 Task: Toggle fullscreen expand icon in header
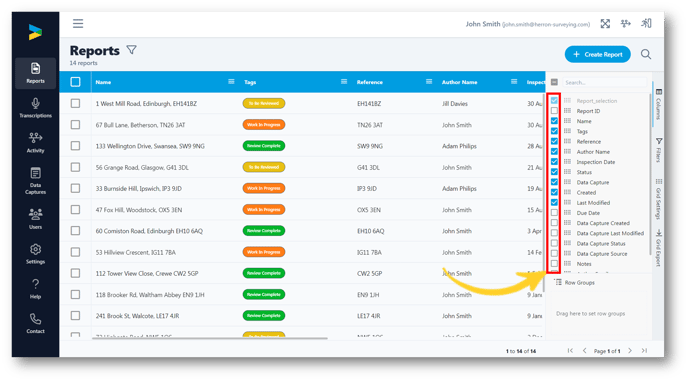605,24
